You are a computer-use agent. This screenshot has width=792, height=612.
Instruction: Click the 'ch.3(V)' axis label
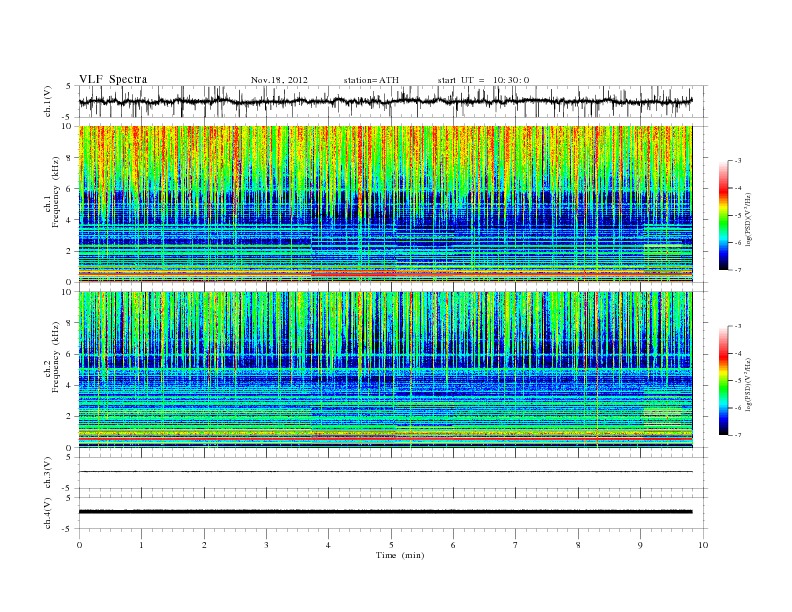48,473
